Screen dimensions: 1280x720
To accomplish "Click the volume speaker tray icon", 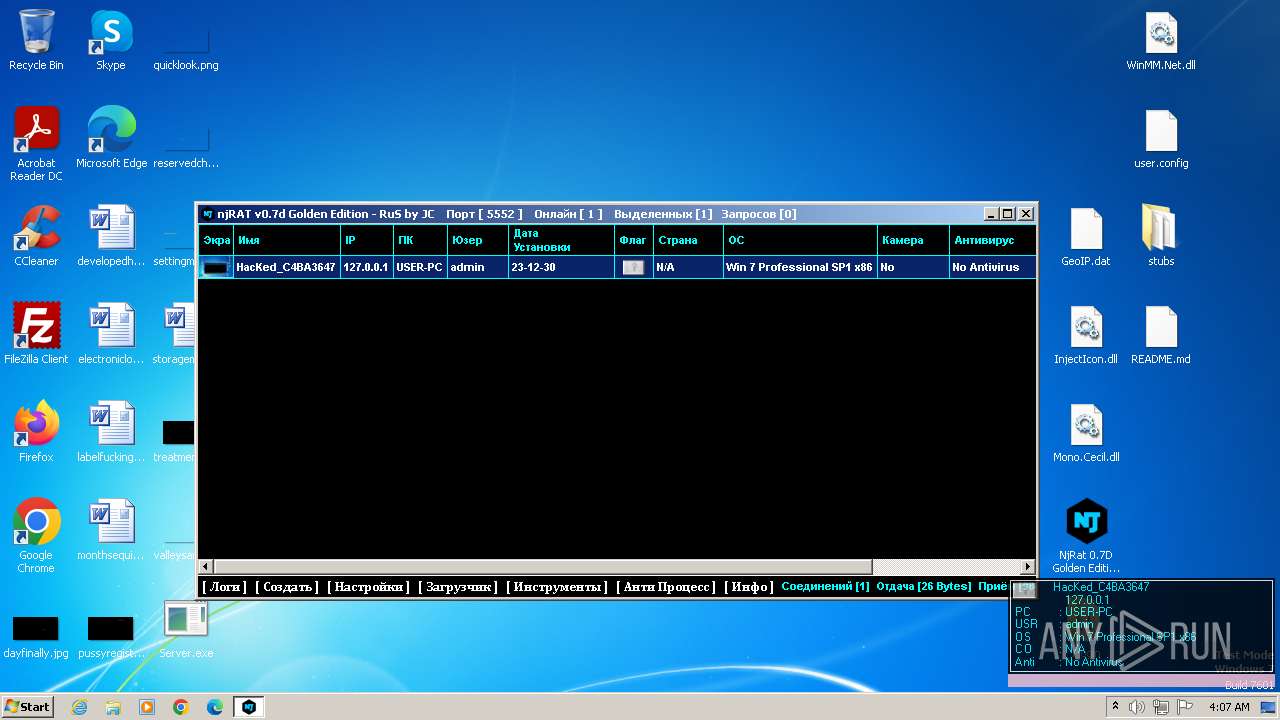I will tap(1137, 707).
